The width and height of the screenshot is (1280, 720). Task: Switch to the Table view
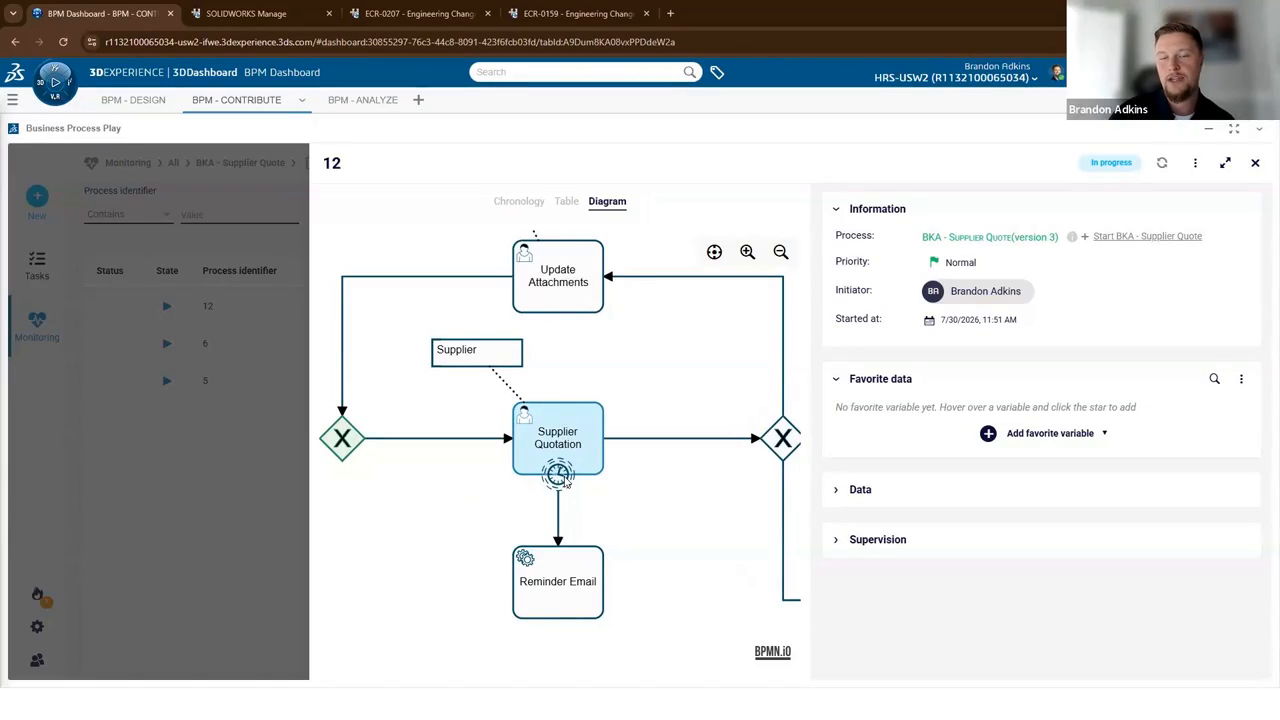click(566, 201)
